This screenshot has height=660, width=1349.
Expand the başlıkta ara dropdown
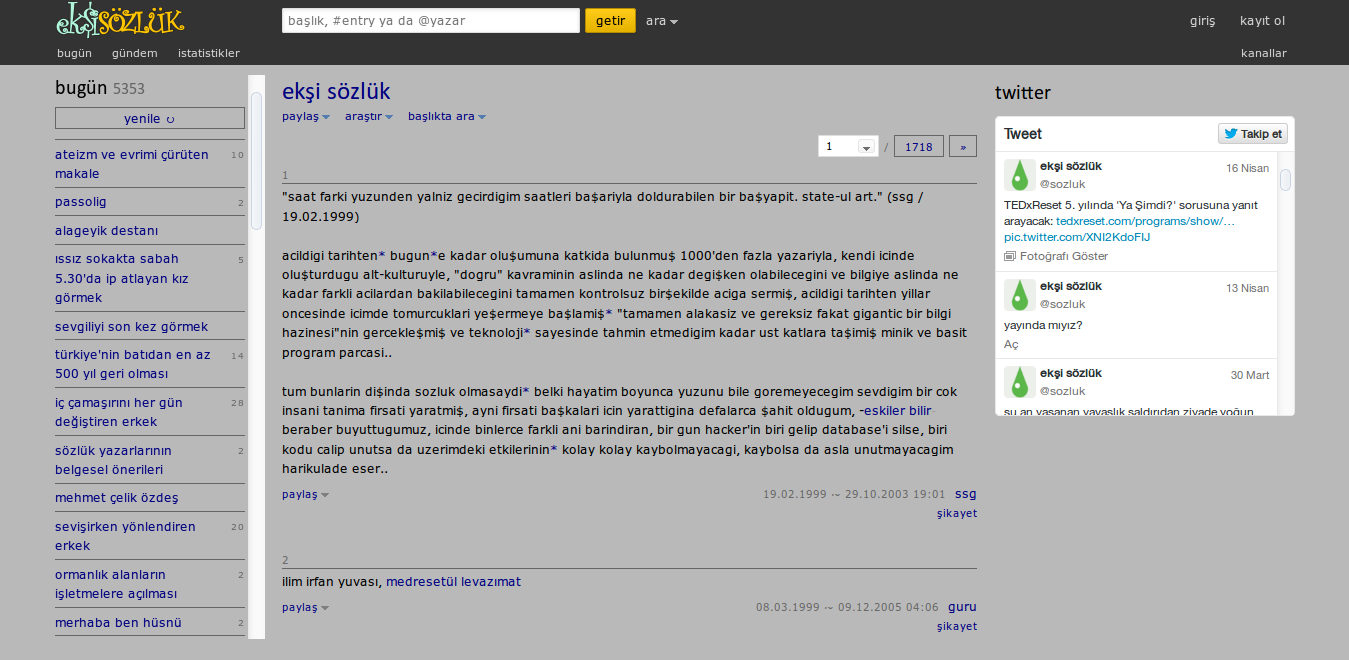click(x=447, y=116)
